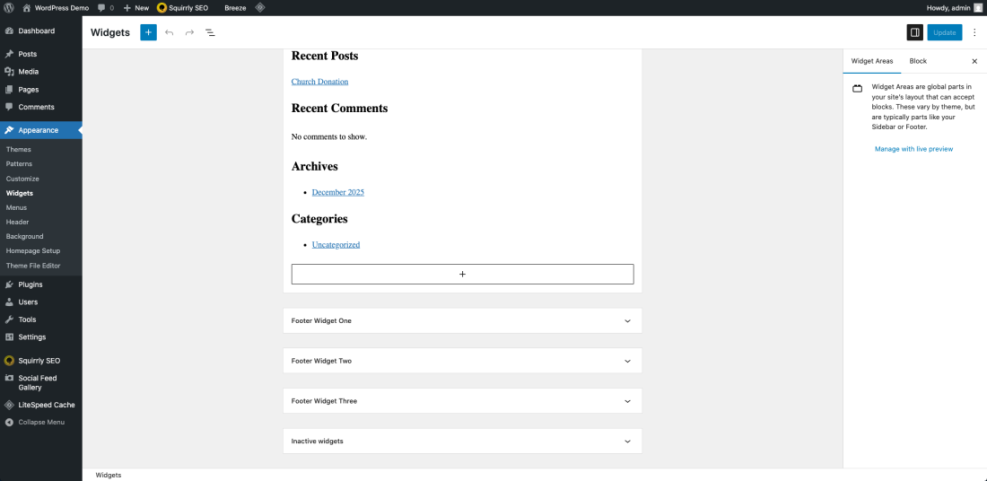Image resolution: width=987 pixels, height=481 pixels.
Task: Expand the Footer Widget Three area
Action: [x=463, y=401]
